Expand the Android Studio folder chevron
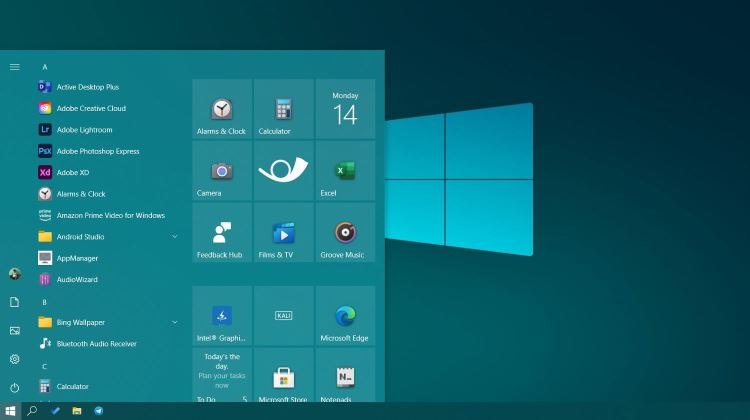This screenshot has width=750, height=420. click(175, 236)
